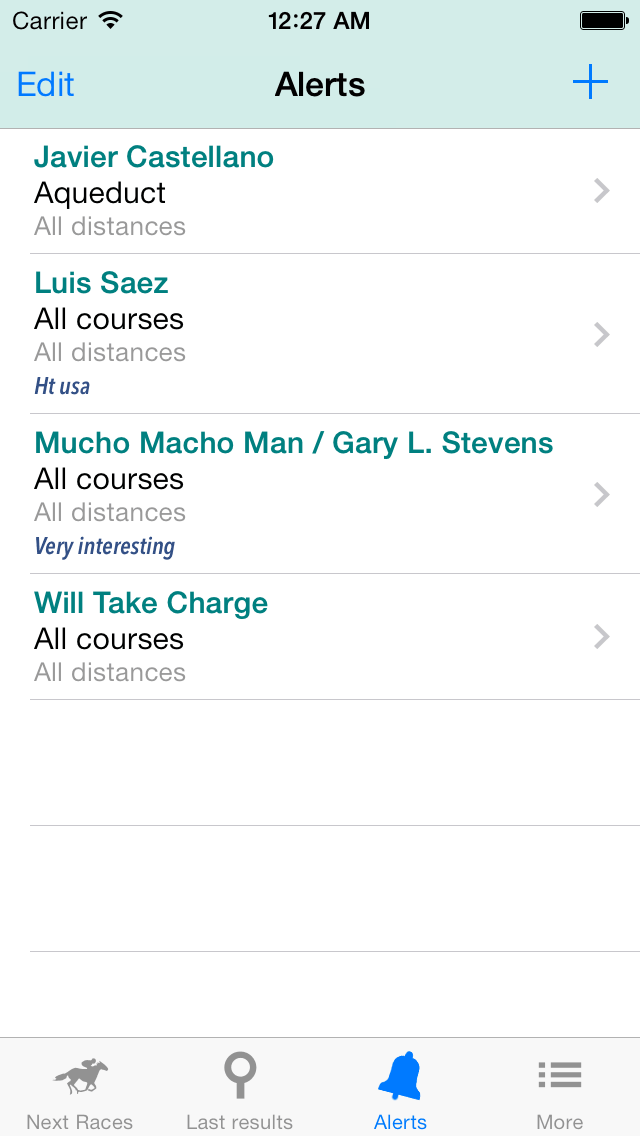
Task: Switch to the Next Races tab label
Action: pos(80,1122)
